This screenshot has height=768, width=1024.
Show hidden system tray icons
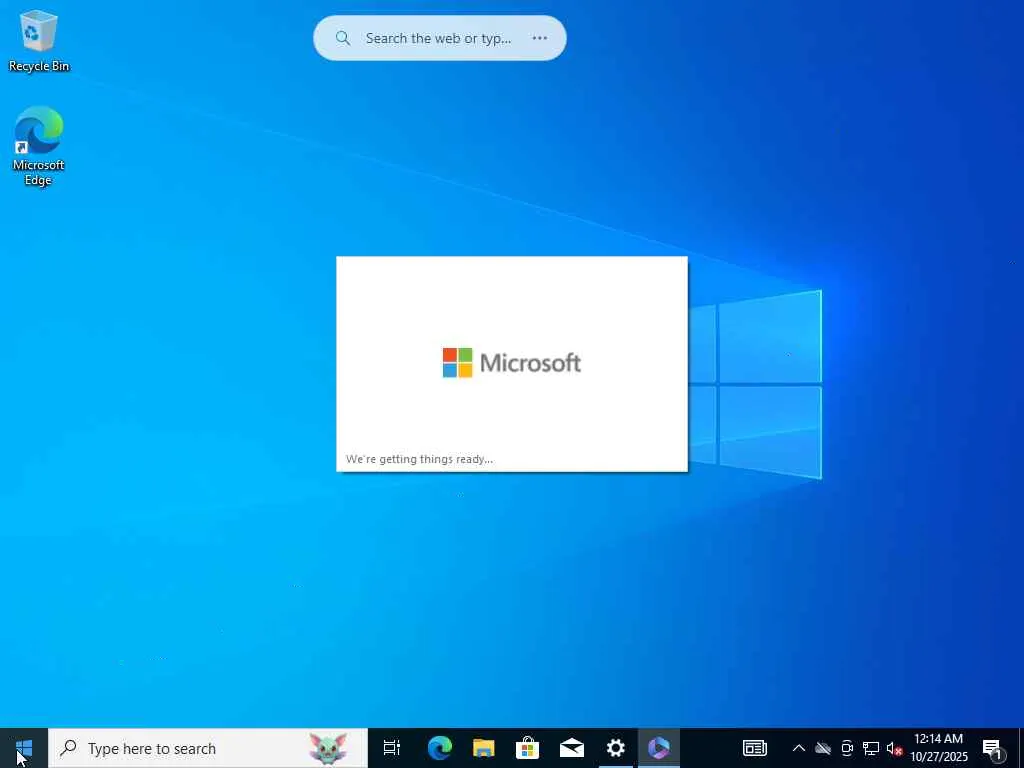(x=799, y=748)
